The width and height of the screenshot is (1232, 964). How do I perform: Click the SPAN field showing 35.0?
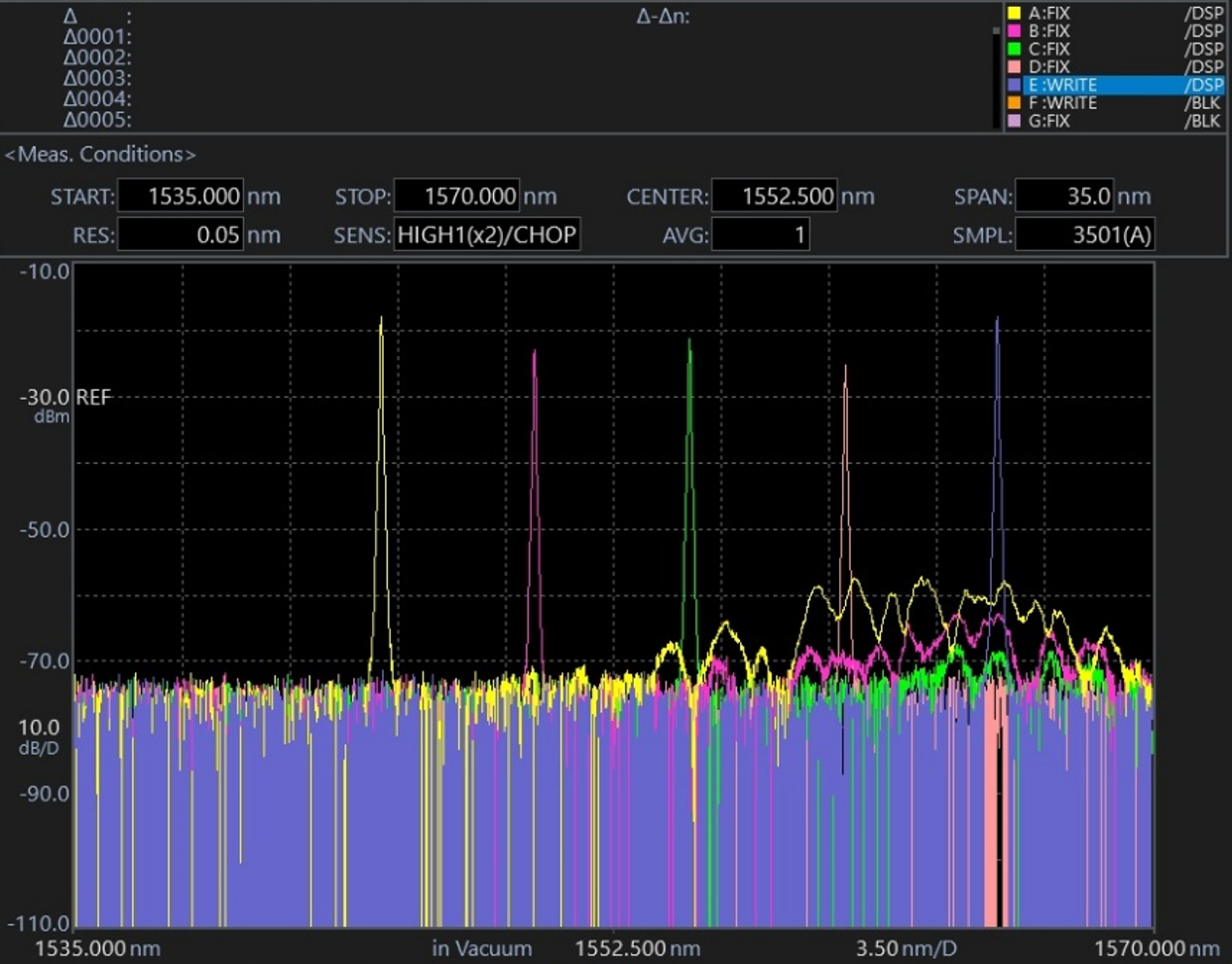[1064, 196]
